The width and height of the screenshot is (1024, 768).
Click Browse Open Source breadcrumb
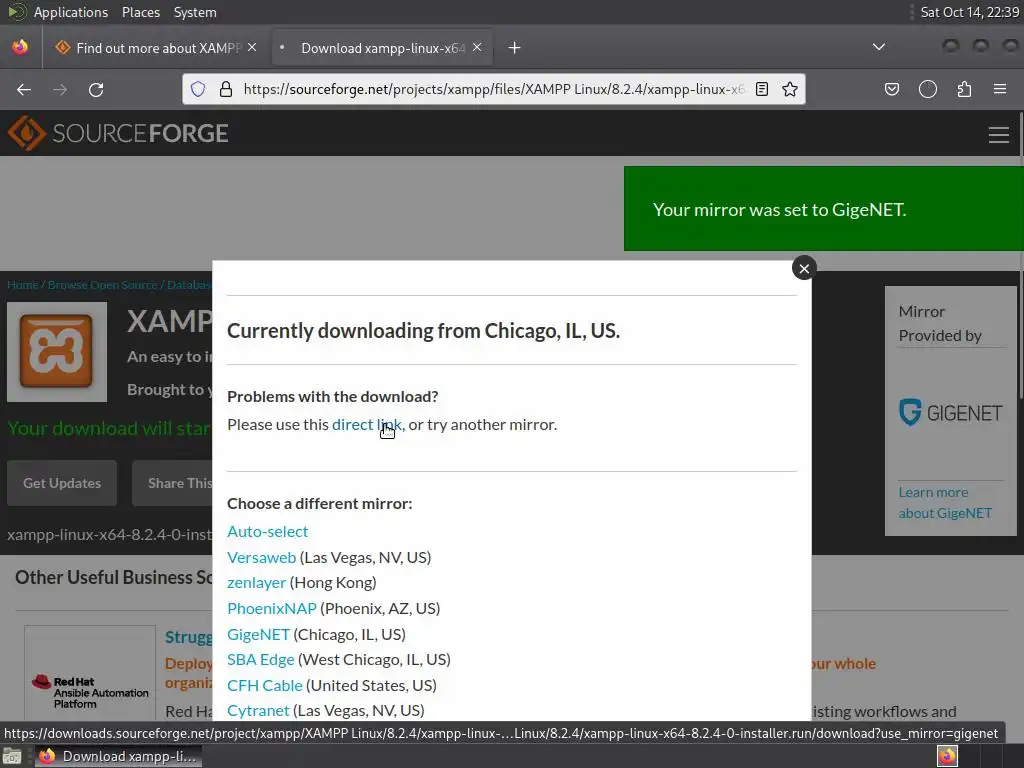click(x=102, y=285)
